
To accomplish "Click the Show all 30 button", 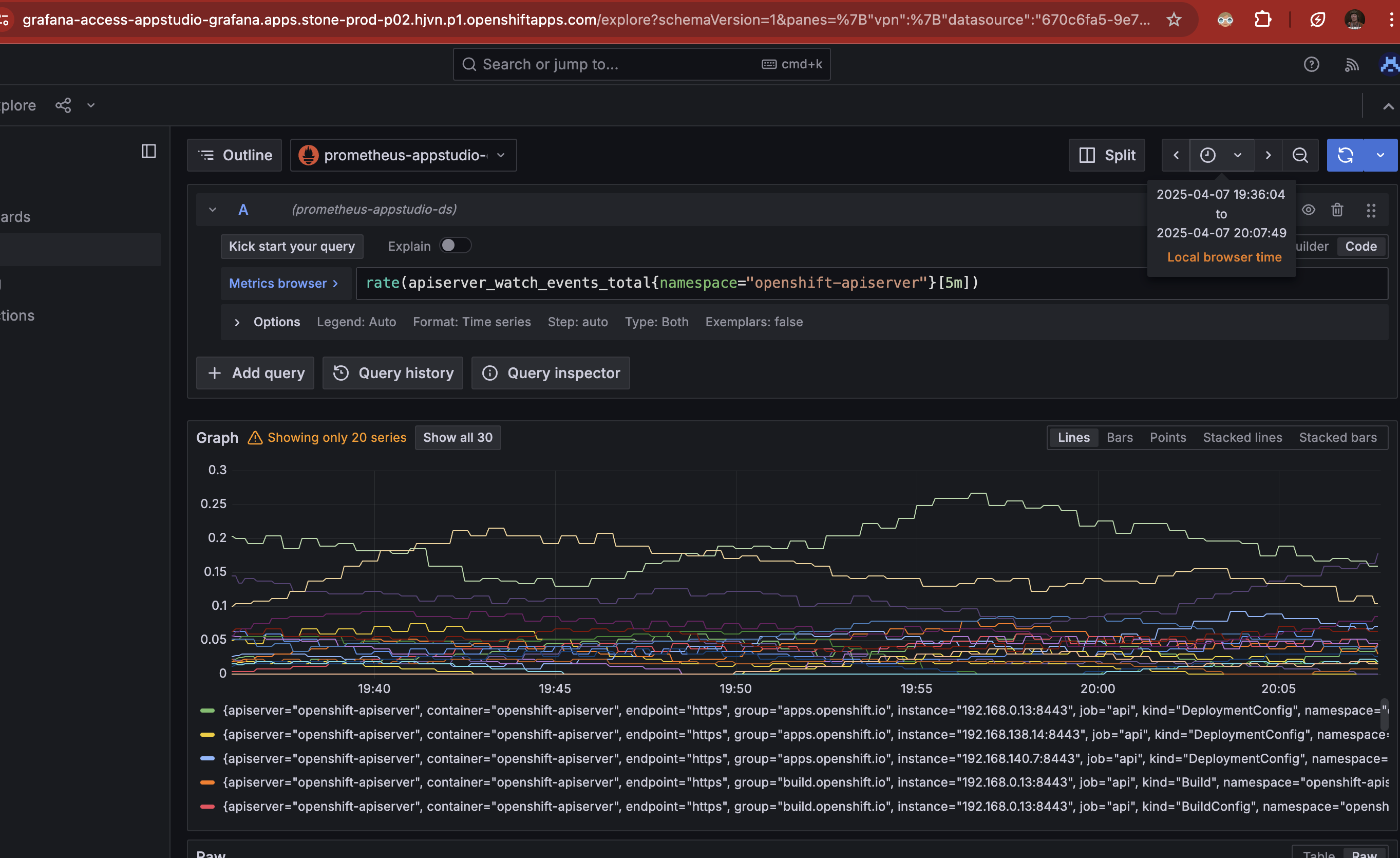I will (458, 437).
